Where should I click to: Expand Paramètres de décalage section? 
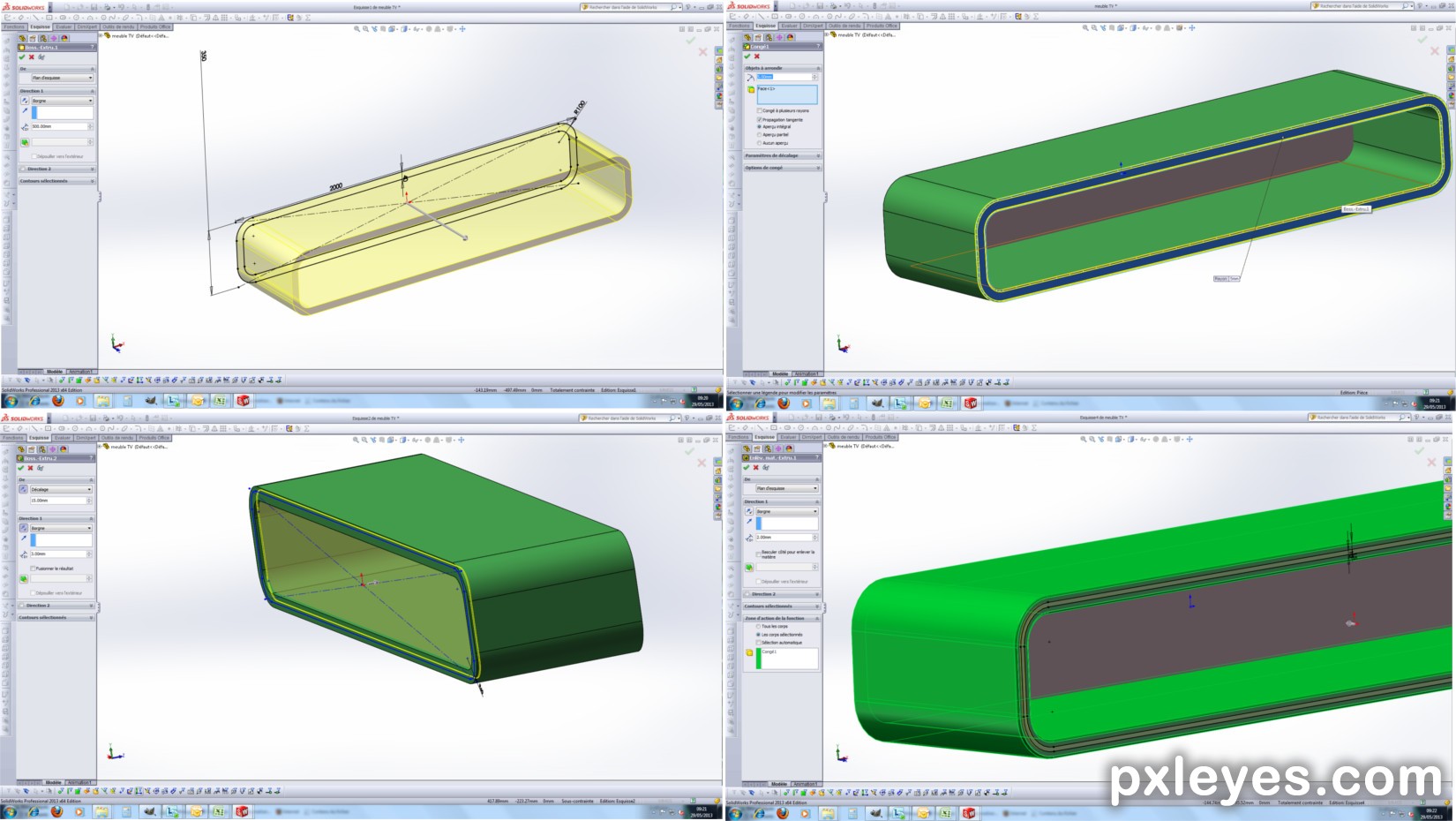pyautogui.click(x=783, y=155)
